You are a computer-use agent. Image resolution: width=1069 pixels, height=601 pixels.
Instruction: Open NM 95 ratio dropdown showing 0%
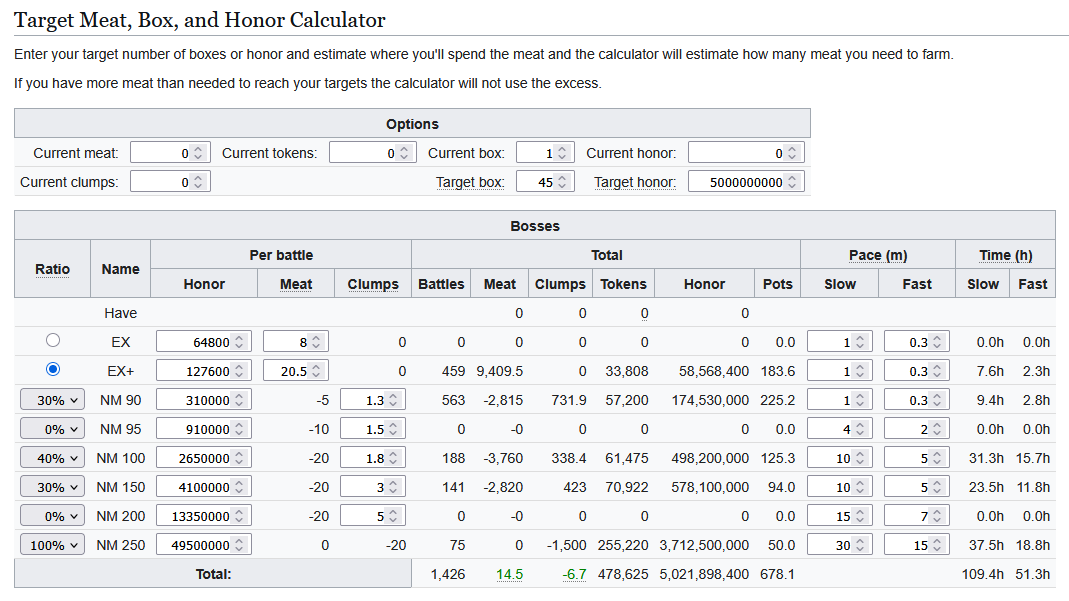click(52, 429)
